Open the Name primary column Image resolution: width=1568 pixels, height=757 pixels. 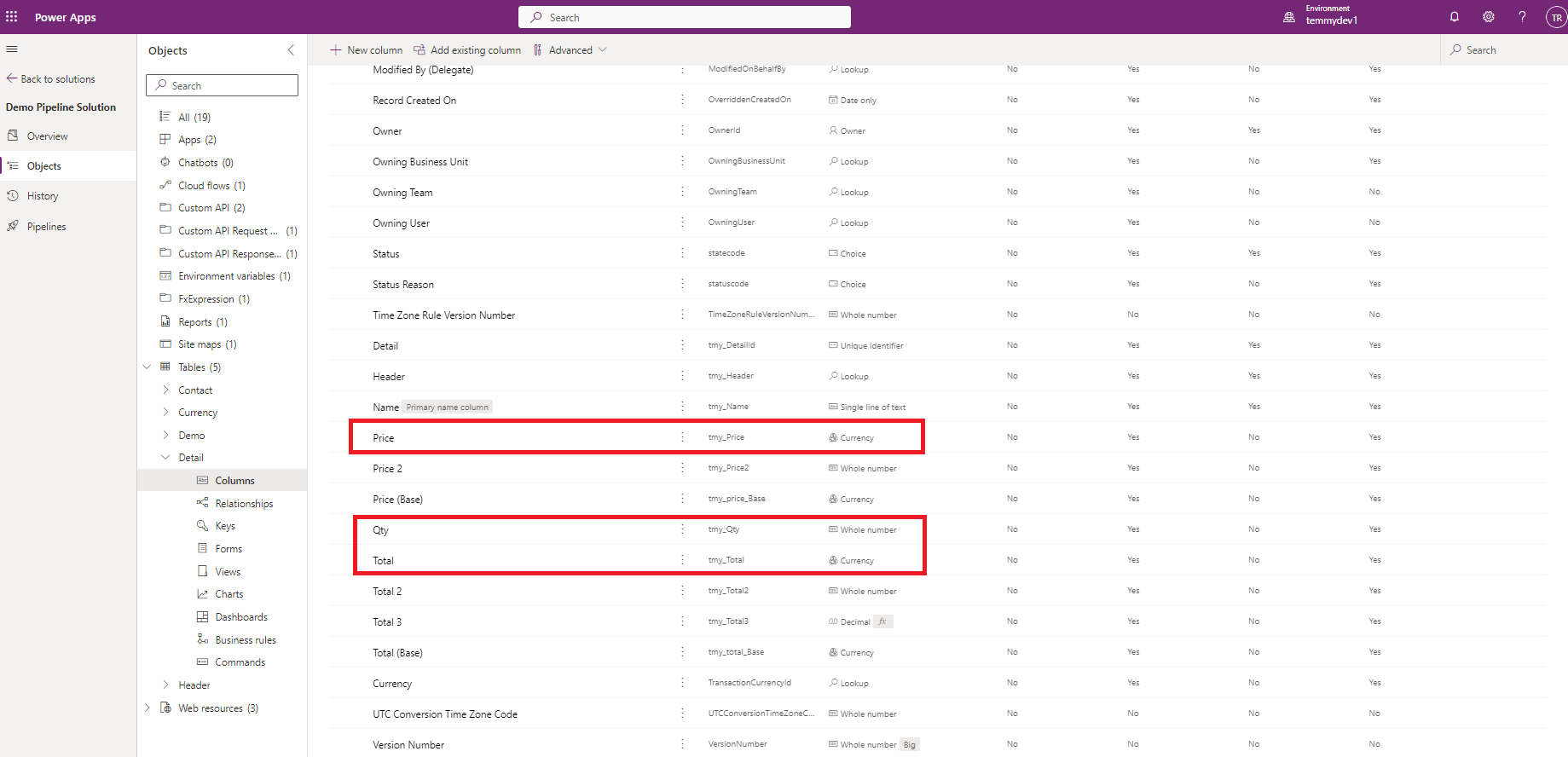click(385, 407)
